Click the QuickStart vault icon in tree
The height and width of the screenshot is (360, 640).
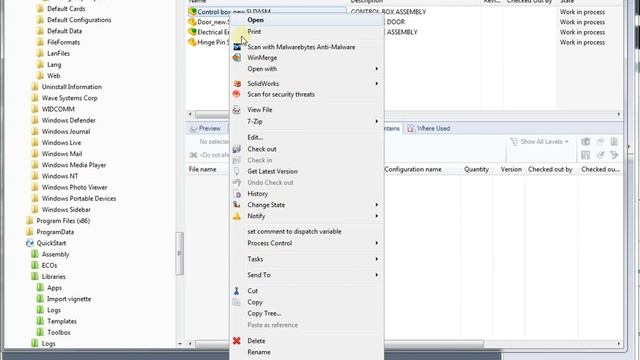pyautogui.click(x=30, y=243)
